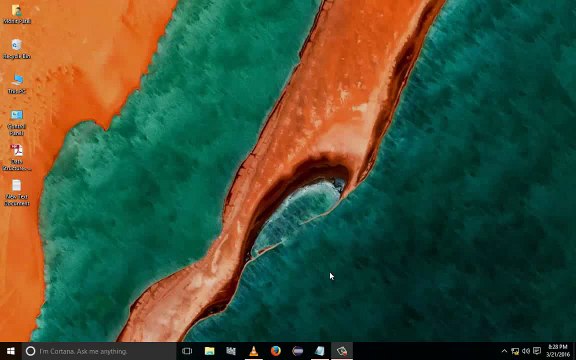Open File Explorer from the taskbar
Screen dimensions: 576x360
[x=209, y=351]
